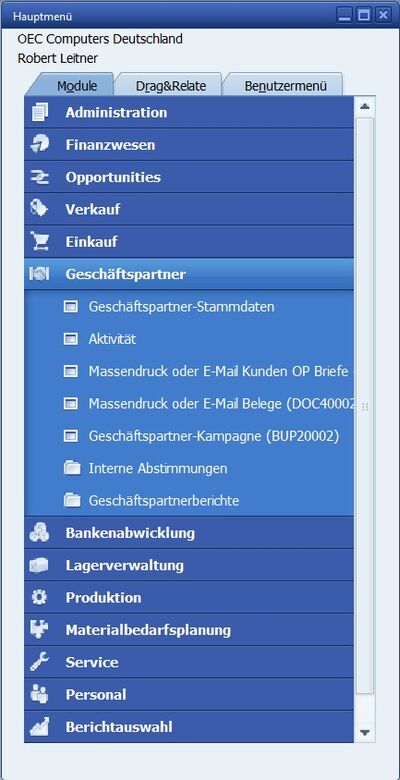
Task: Click folder icon beside Geschäftspartnerberichte
Action: [x=72, y=500]
